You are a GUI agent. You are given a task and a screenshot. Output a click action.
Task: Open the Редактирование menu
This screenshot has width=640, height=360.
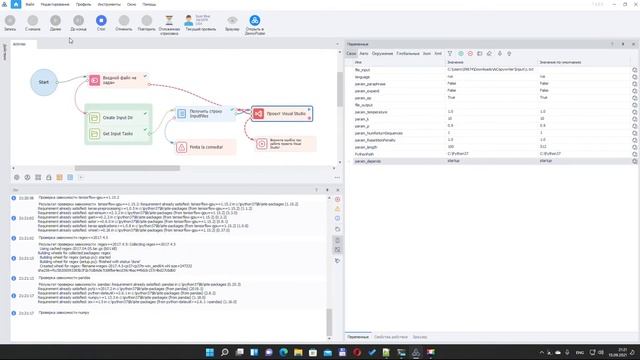(55, 4)
